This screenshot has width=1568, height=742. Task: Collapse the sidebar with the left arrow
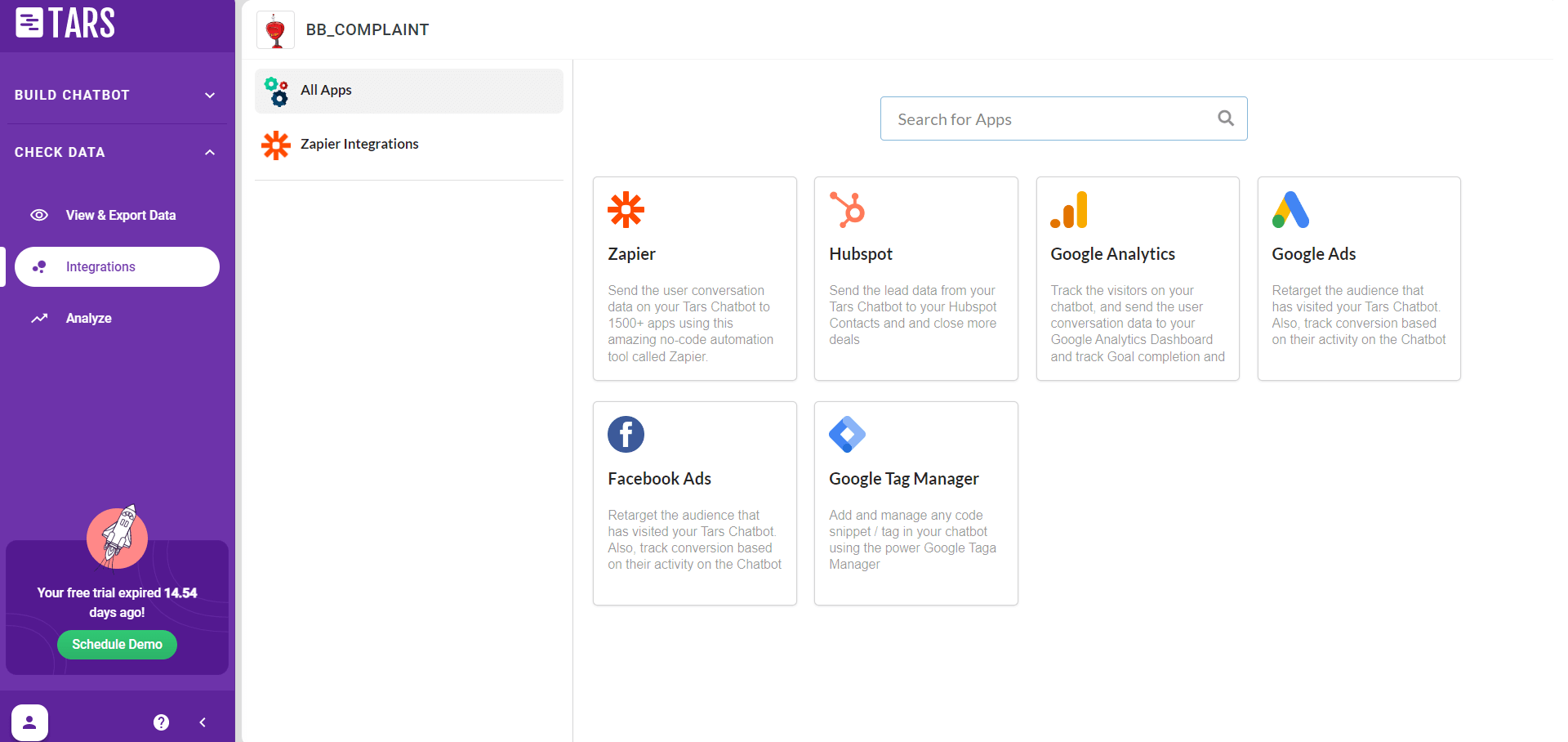(x=203, y=722)
